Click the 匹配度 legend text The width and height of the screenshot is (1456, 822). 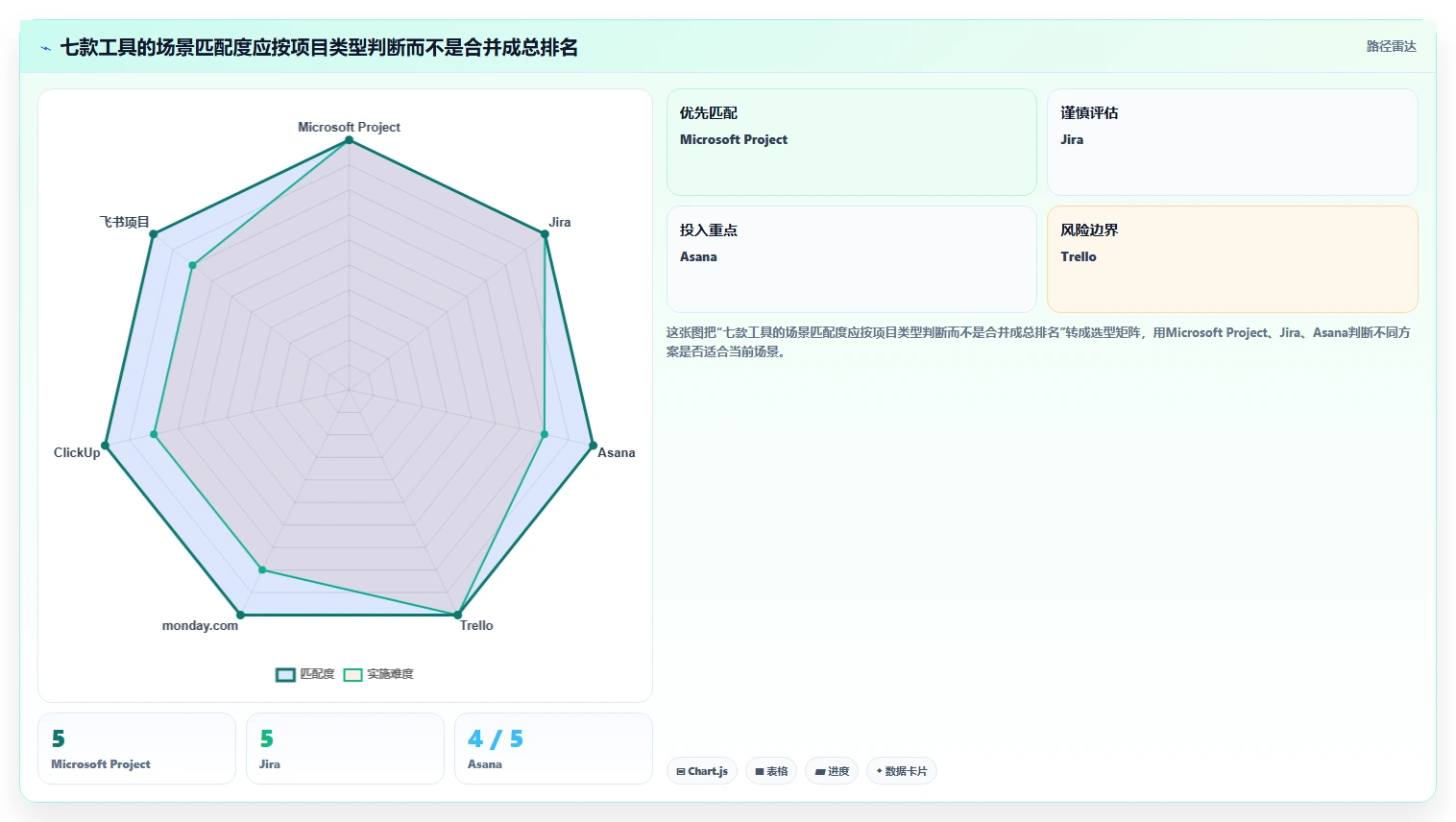[x=317, y=674]
